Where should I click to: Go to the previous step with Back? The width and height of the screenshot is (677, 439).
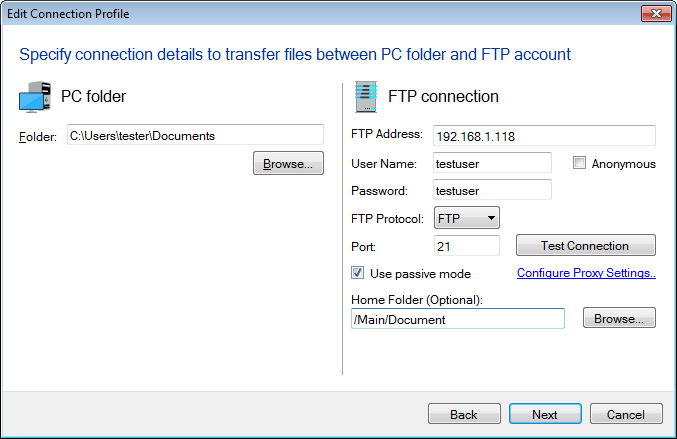464,414
